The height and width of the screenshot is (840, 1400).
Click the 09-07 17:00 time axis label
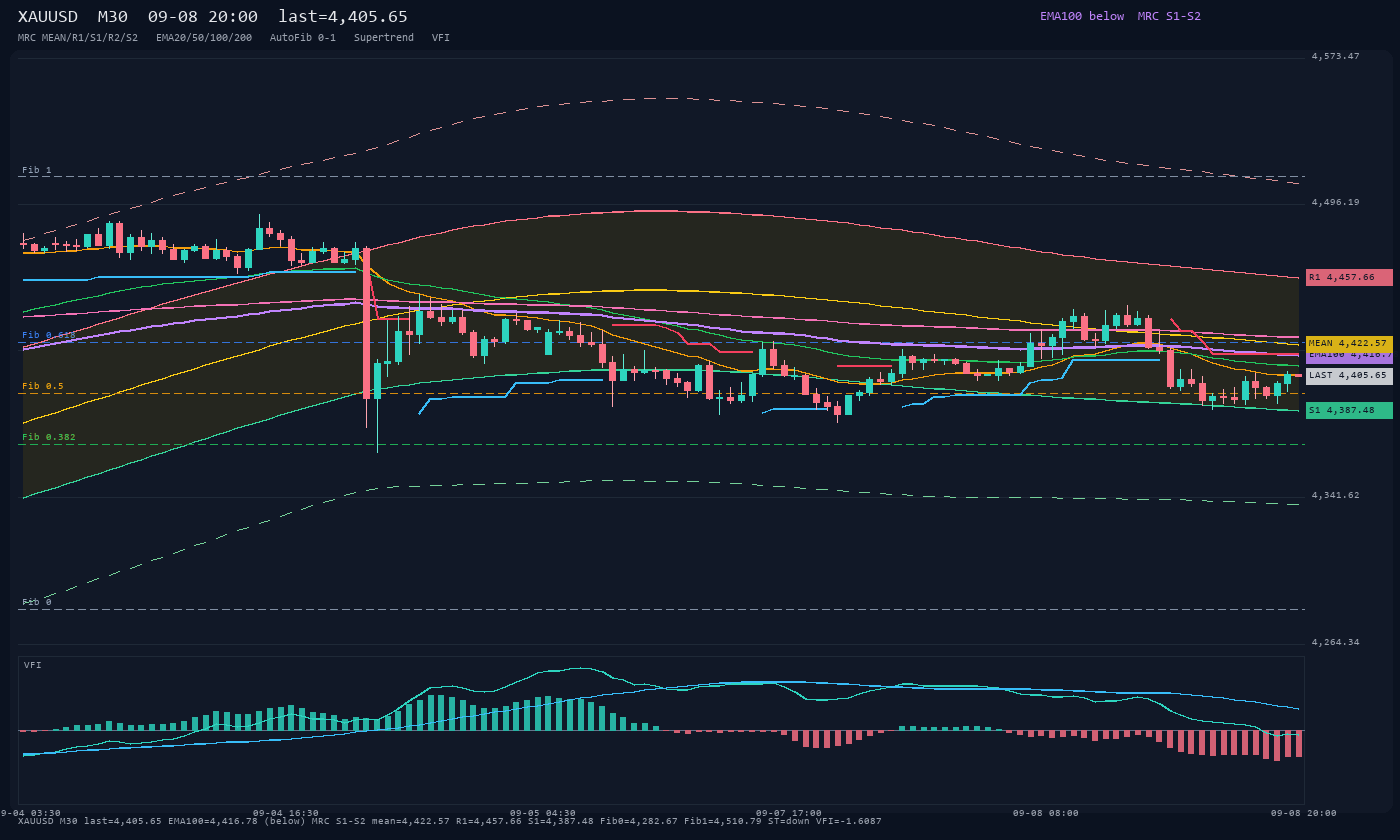pos(789,813)
